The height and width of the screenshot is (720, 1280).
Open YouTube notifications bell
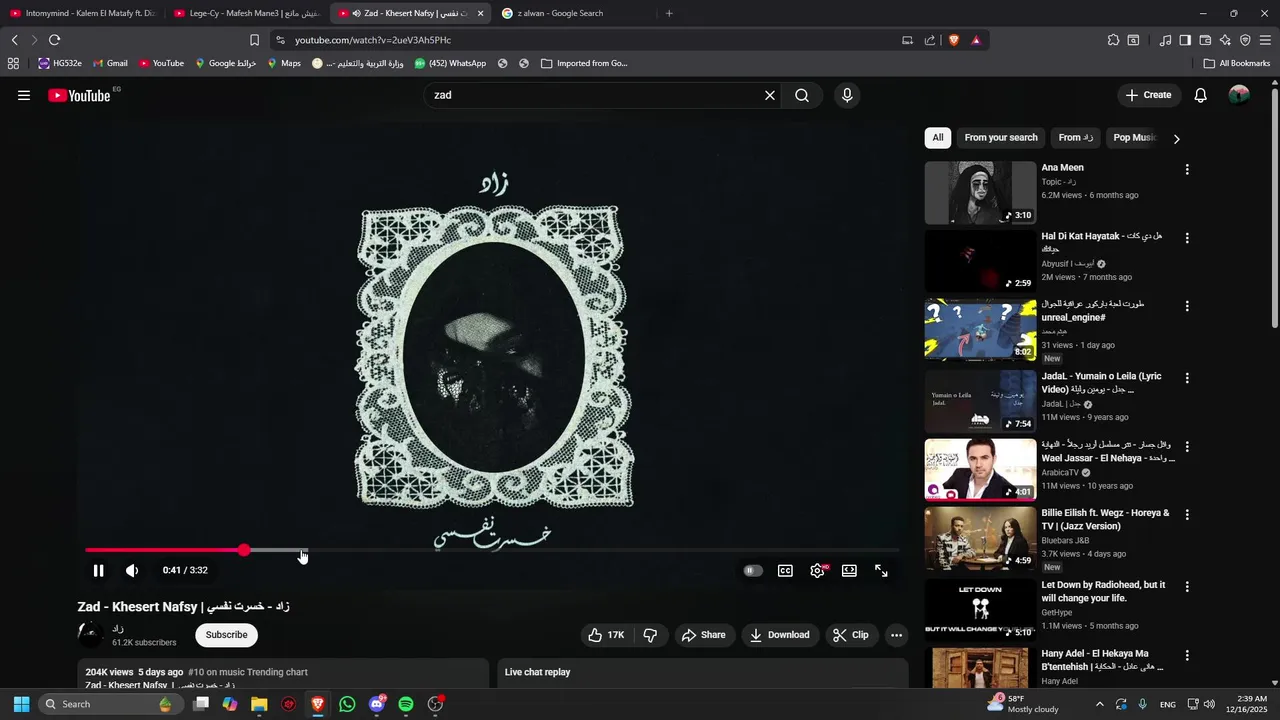coord(1201,95)
